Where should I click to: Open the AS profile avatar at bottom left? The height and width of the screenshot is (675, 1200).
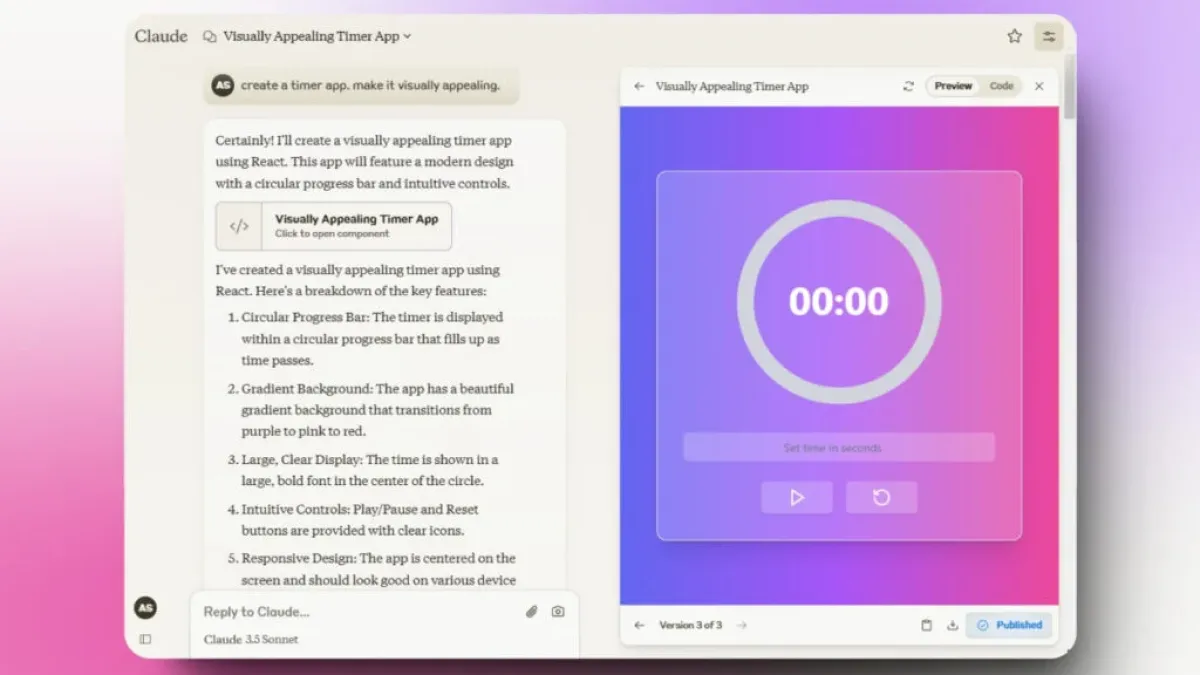tap(145, 608)
